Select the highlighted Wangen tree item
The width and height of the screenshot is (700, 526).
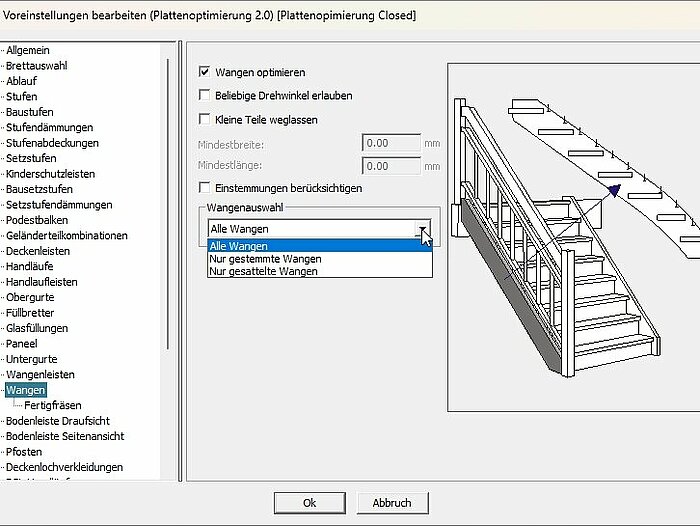25,390
